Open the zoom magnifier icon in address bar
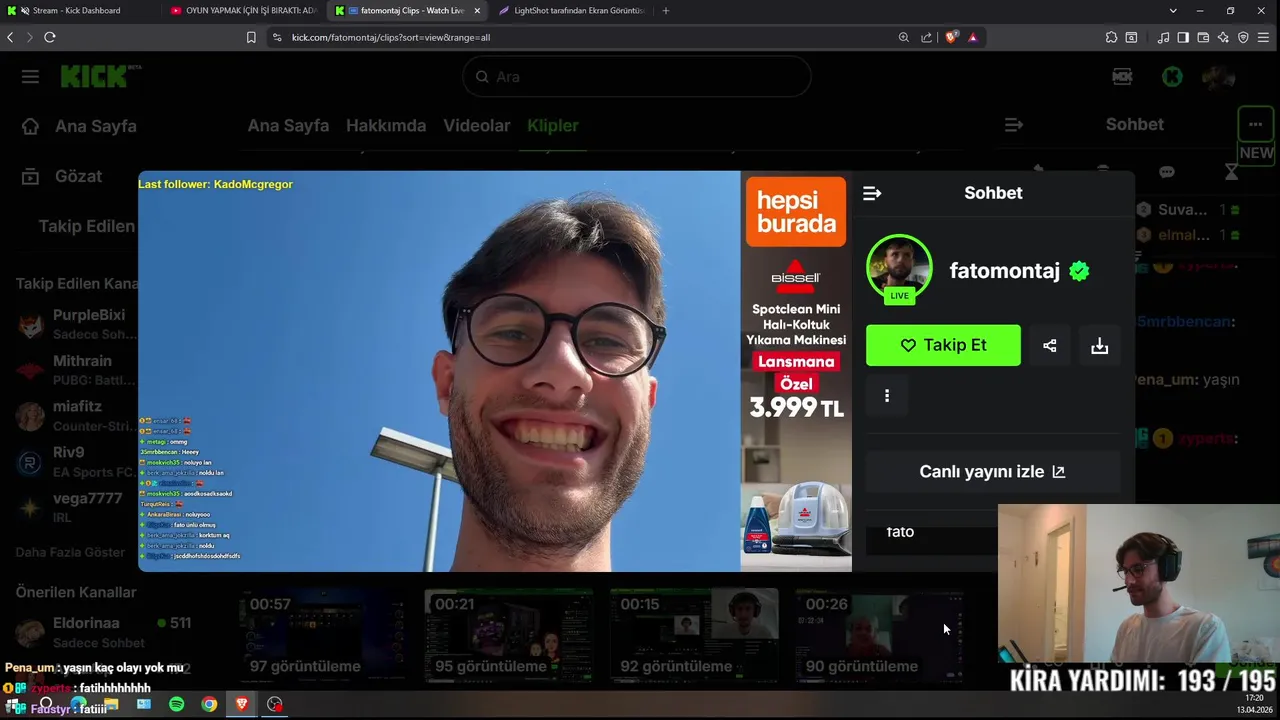Screen dimensions: 1280x720 (904, 37)
